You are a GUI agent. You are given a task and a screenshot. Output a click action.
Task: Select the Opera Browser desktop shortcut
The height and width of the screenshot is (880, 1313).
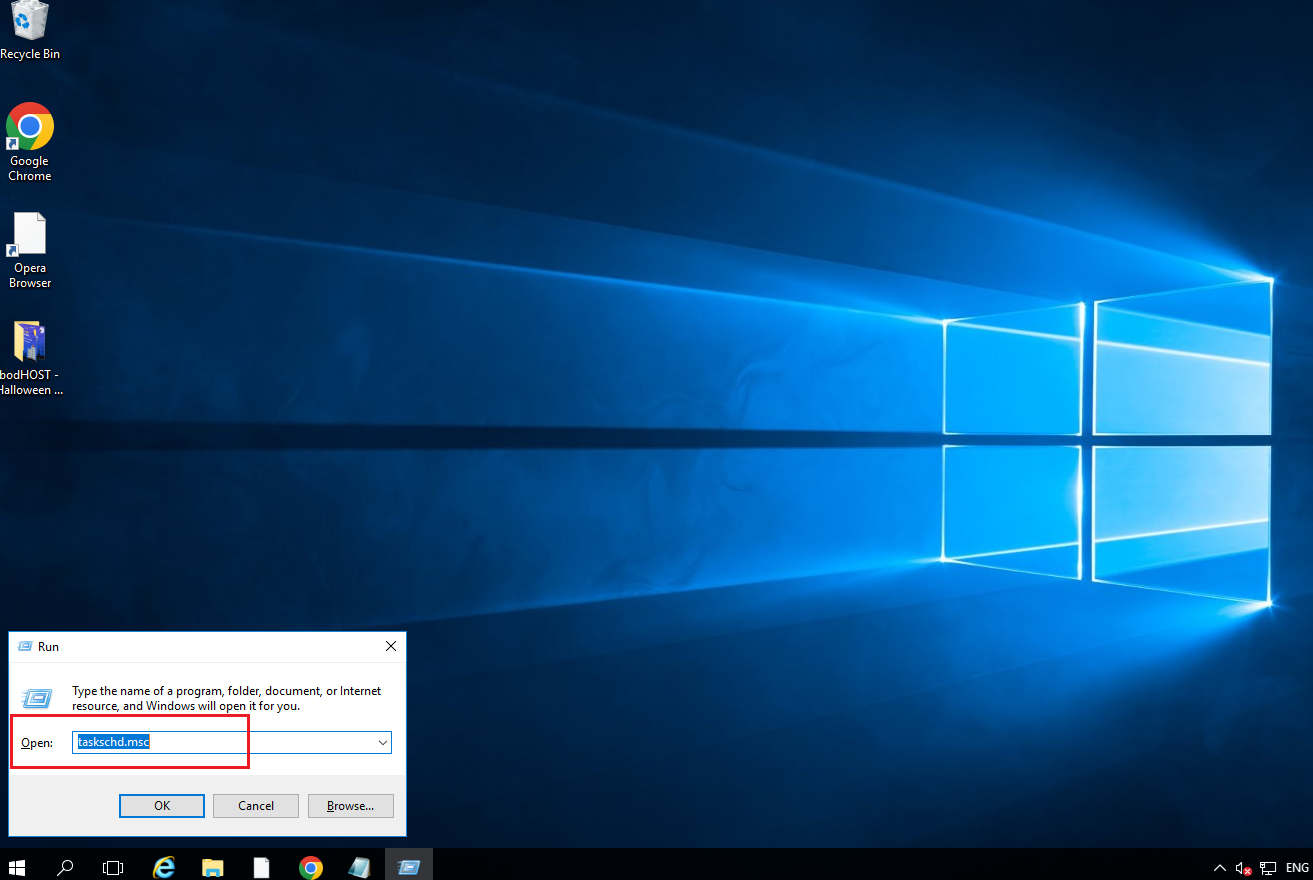[30, 251]
